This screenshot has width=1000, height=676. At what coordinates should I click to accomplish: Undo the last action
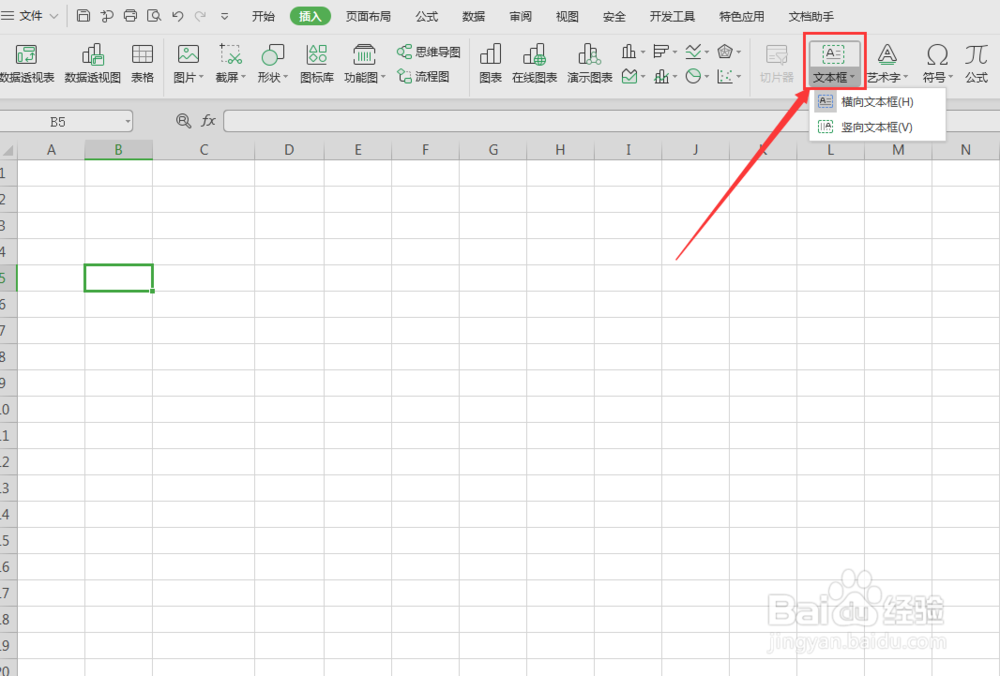(178, 16)
